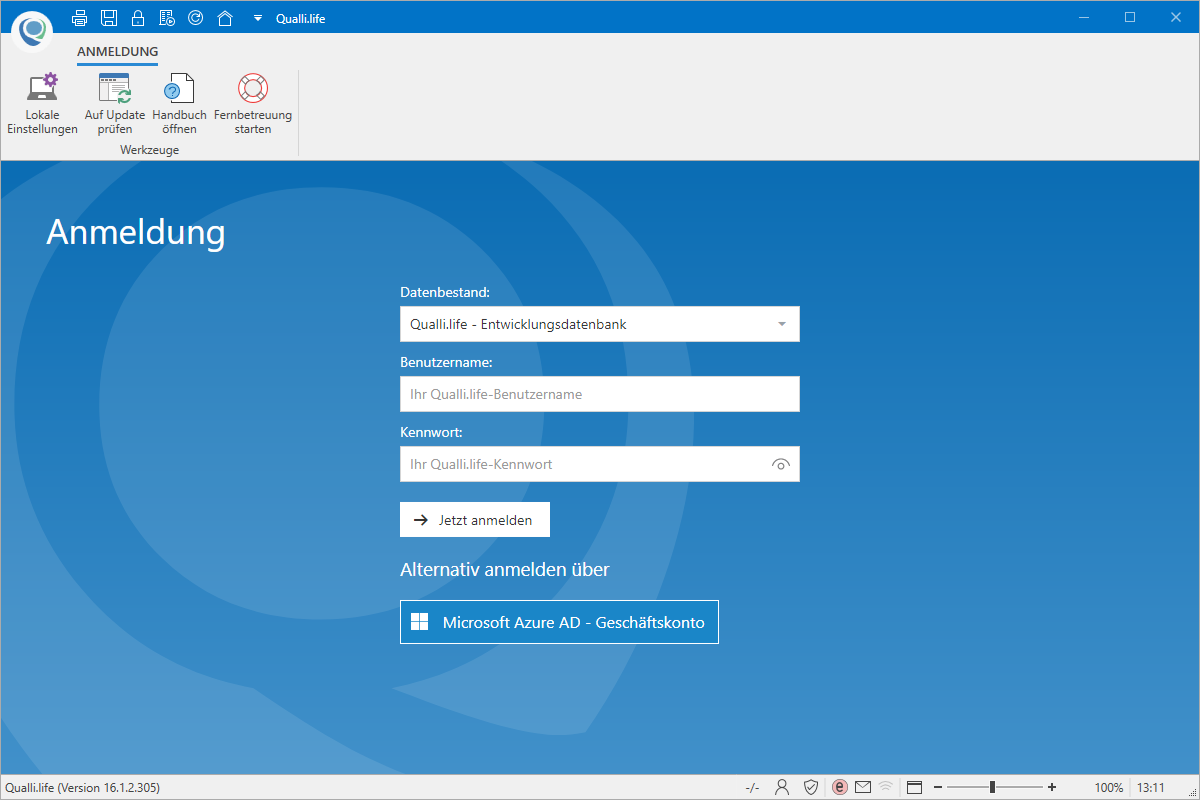The height and width of the screenshot is (800, 1200).
Task: Click the Jetzt anmelden button
Action: click(475, 520)
